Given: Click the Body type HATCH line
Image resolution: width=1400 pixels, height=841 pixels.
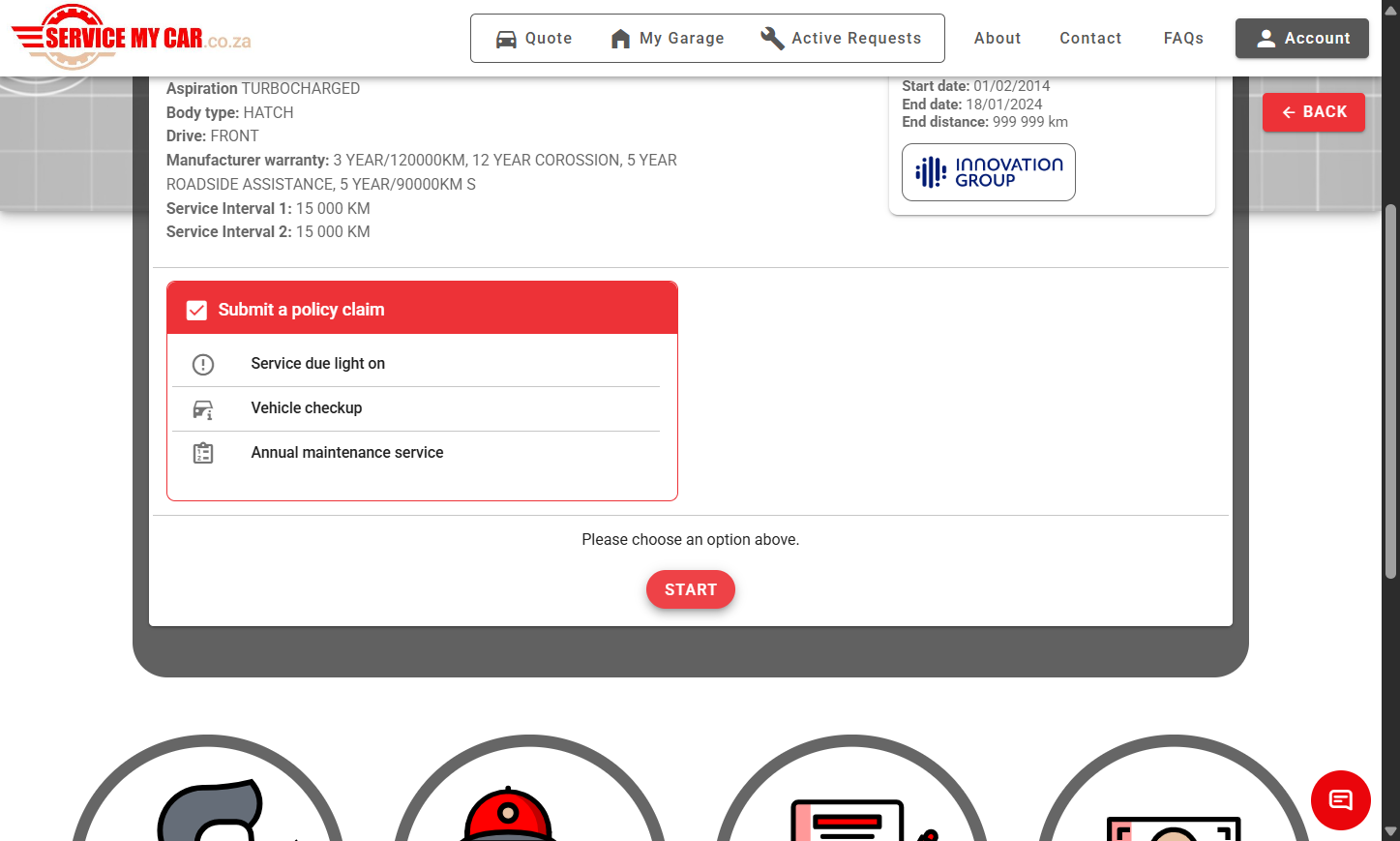Looking at the screenshot, I should (230, 113).
